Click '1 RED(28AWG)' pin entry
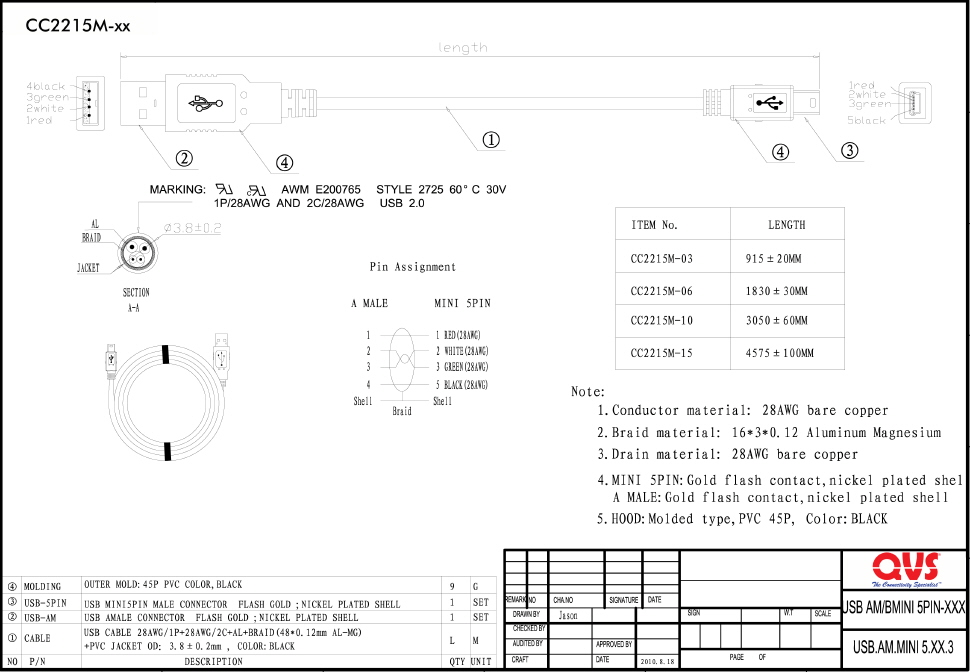 pyautogui.click(x=458, y=335)
